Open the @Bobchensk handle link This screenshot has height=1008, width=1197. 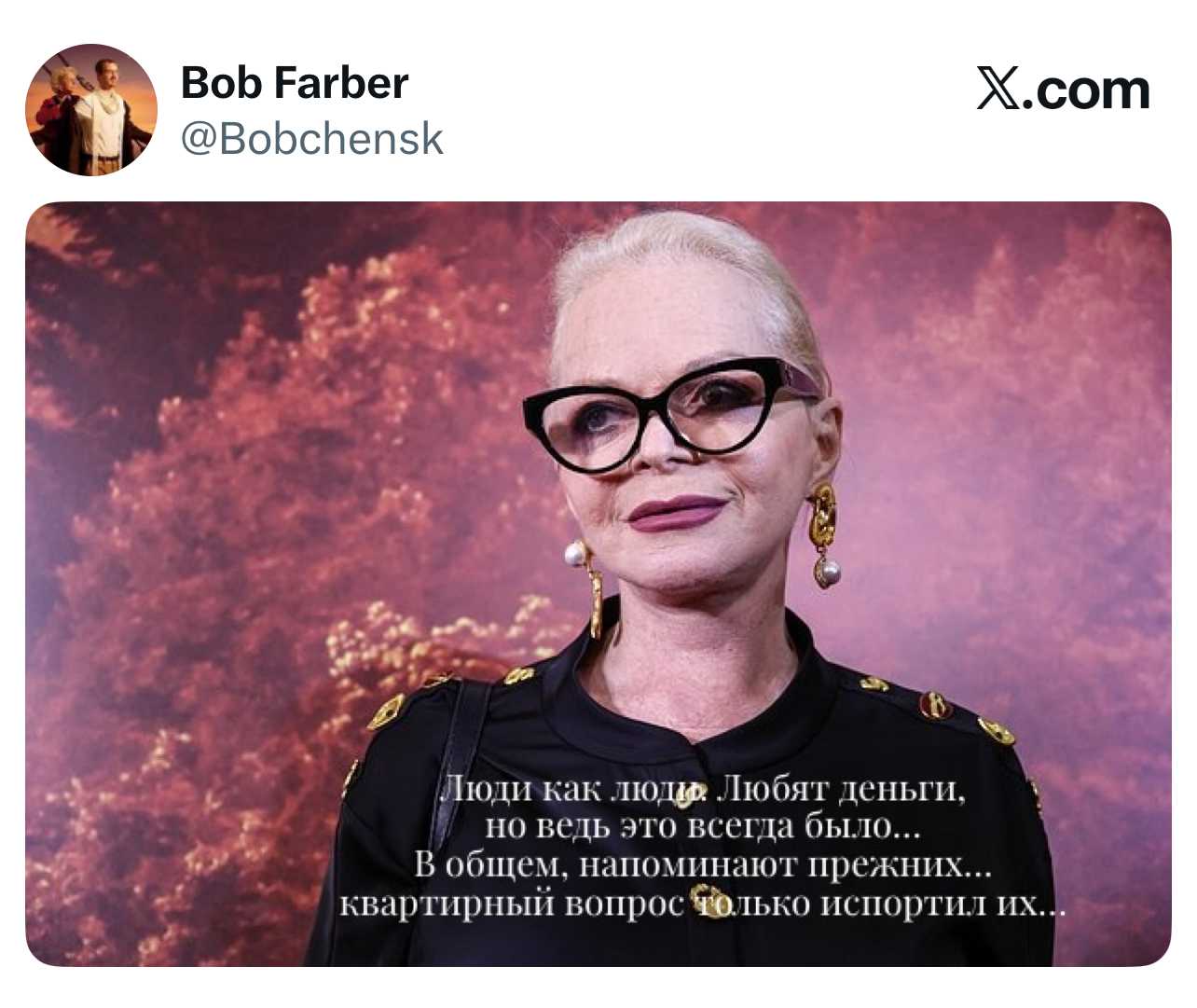coord(312,139)
